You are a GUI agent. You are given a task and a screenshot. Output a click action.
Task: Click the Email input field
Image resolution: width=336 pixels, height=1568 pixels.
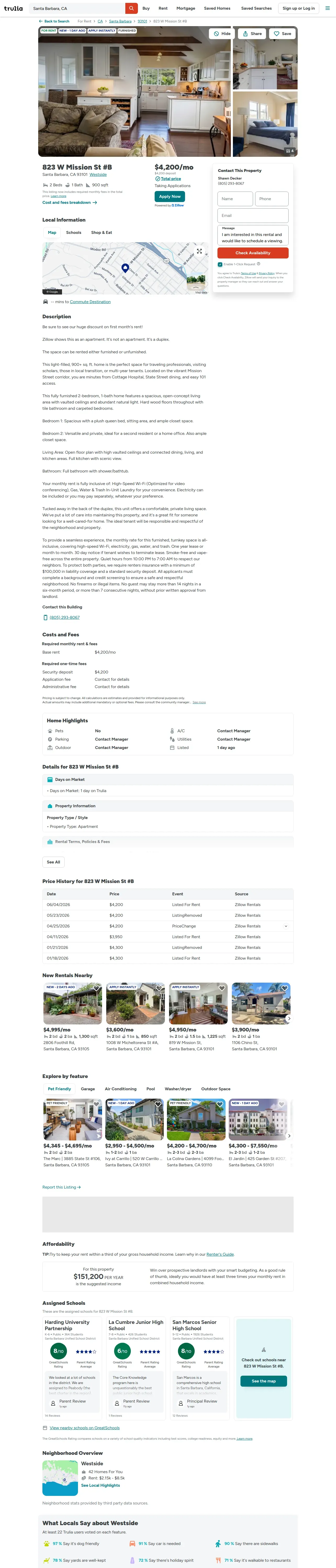pos(253,216)
